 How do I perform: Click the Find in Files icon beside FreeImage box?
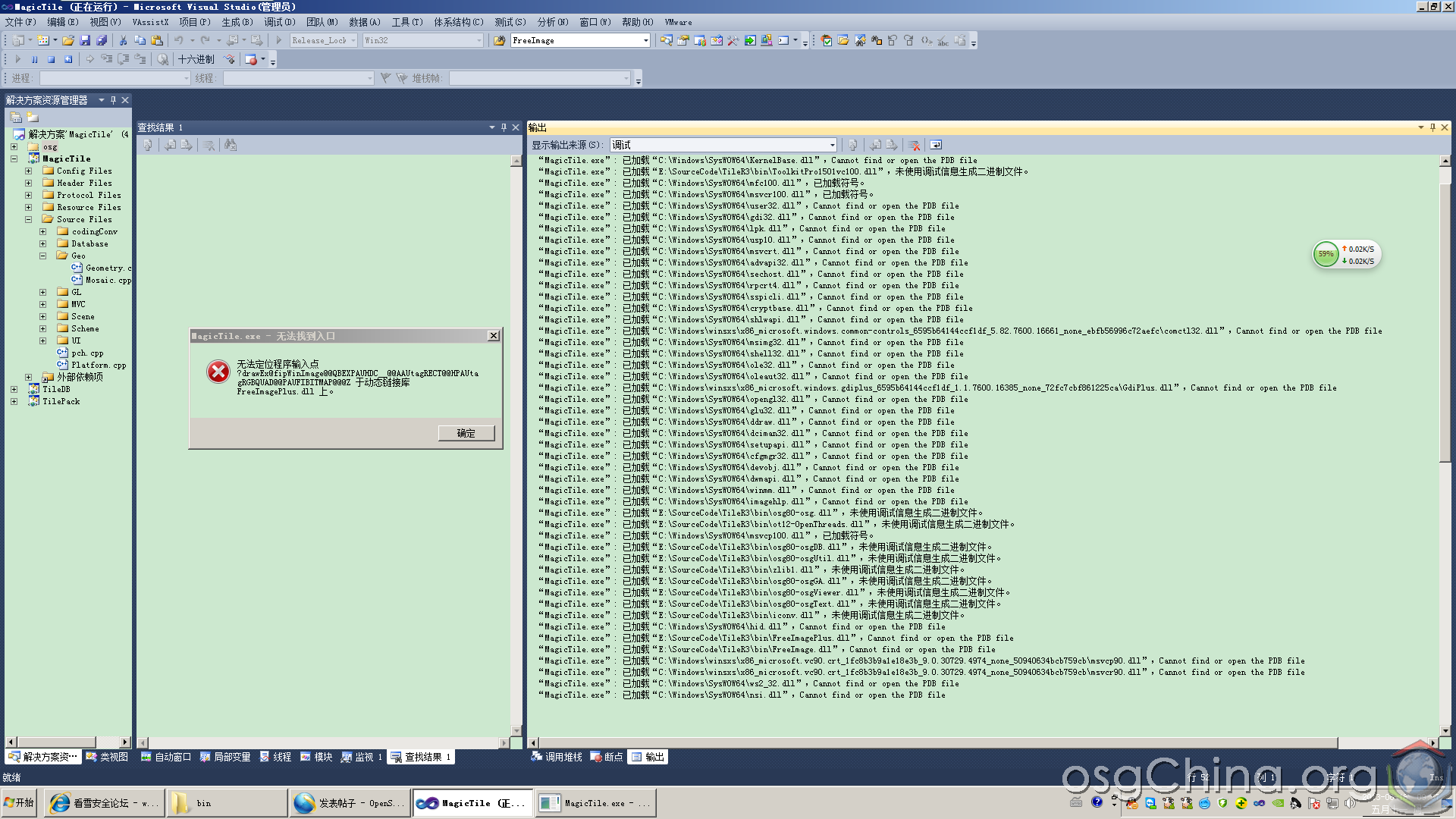coord(499,40)
